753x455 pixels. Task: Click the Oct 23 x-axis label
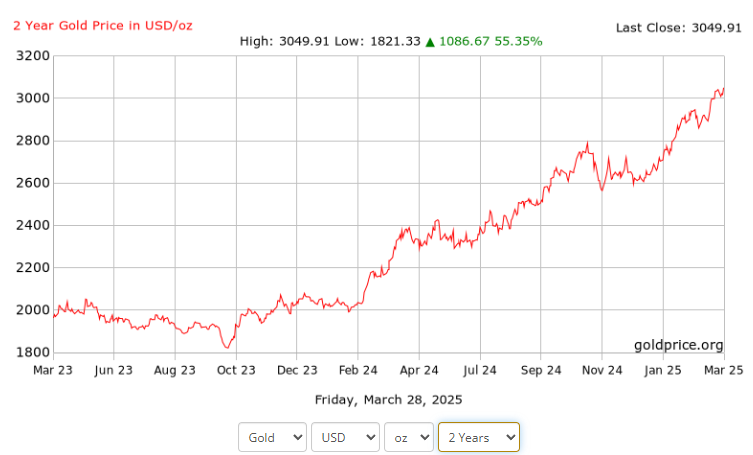(x=236, y=369)
